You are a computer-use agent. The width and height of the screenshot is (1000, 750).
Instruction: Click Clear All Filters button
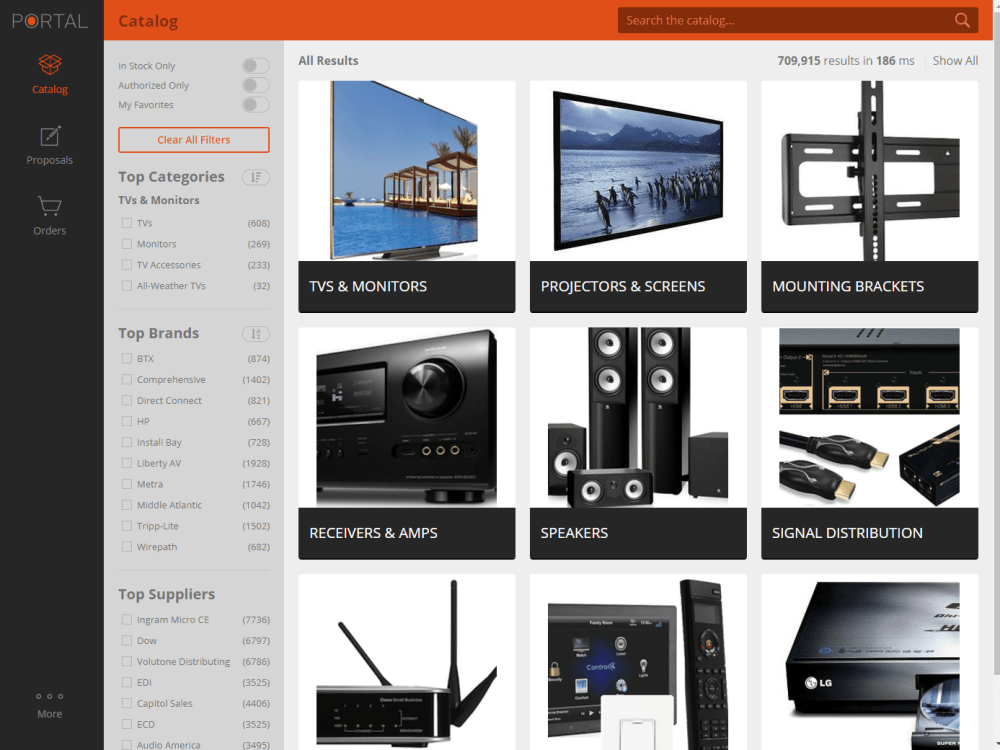point(194,140)
